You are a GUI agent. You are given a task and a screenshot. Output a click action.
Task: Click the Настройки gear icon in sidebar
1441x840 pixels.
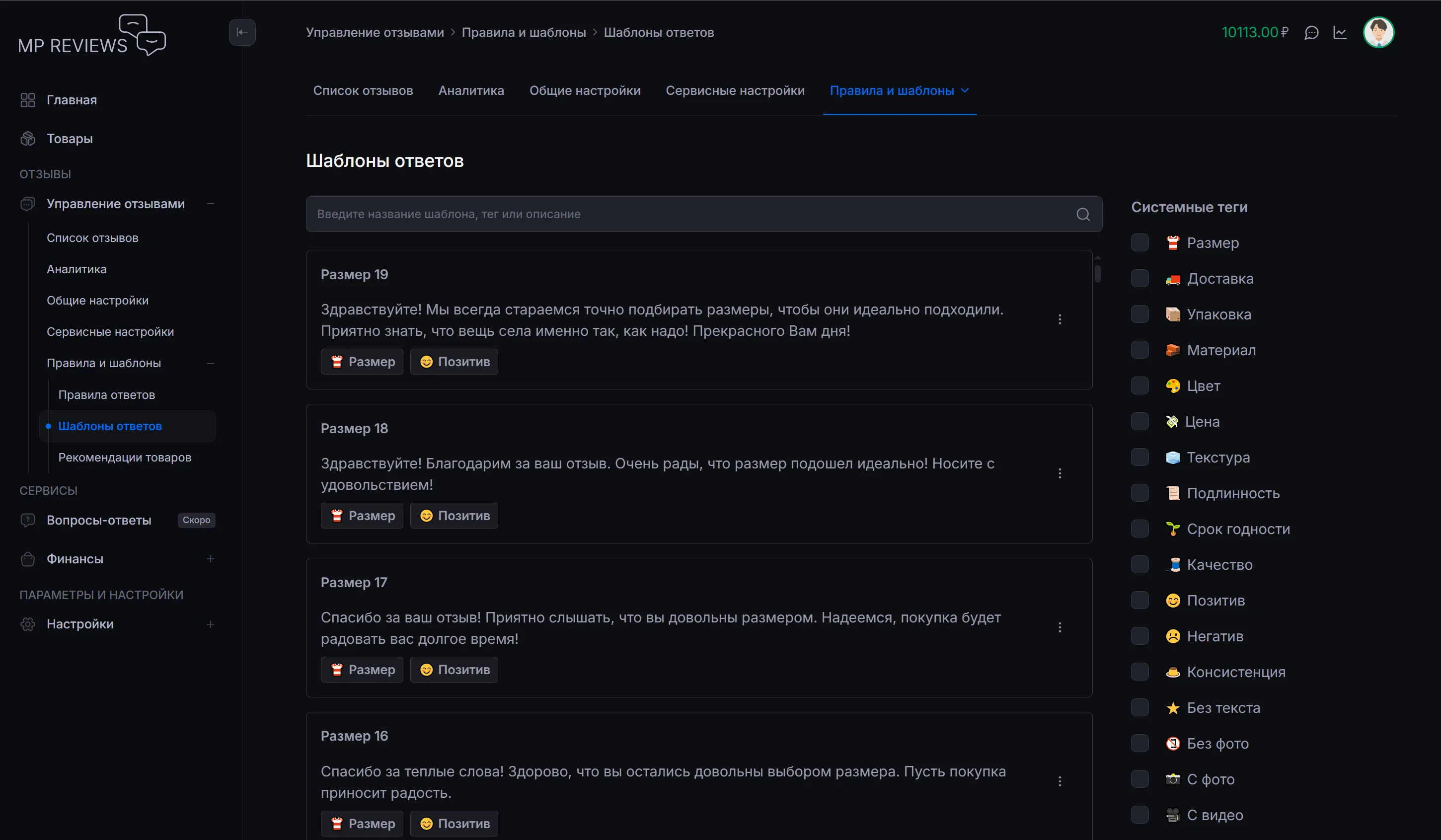coord(27,624)
